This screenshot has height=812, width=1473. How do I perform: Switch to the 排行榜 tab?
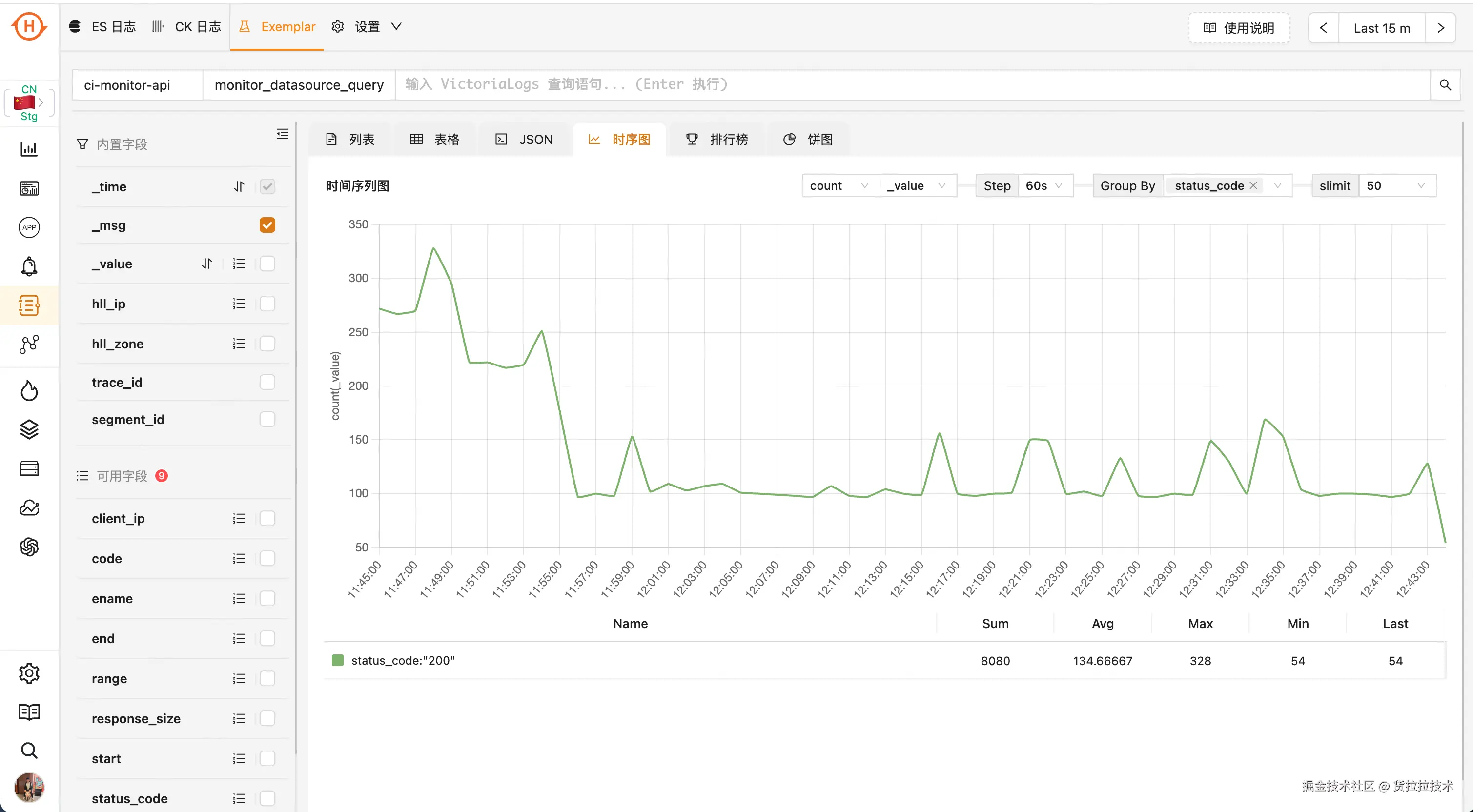coord(717,140)
